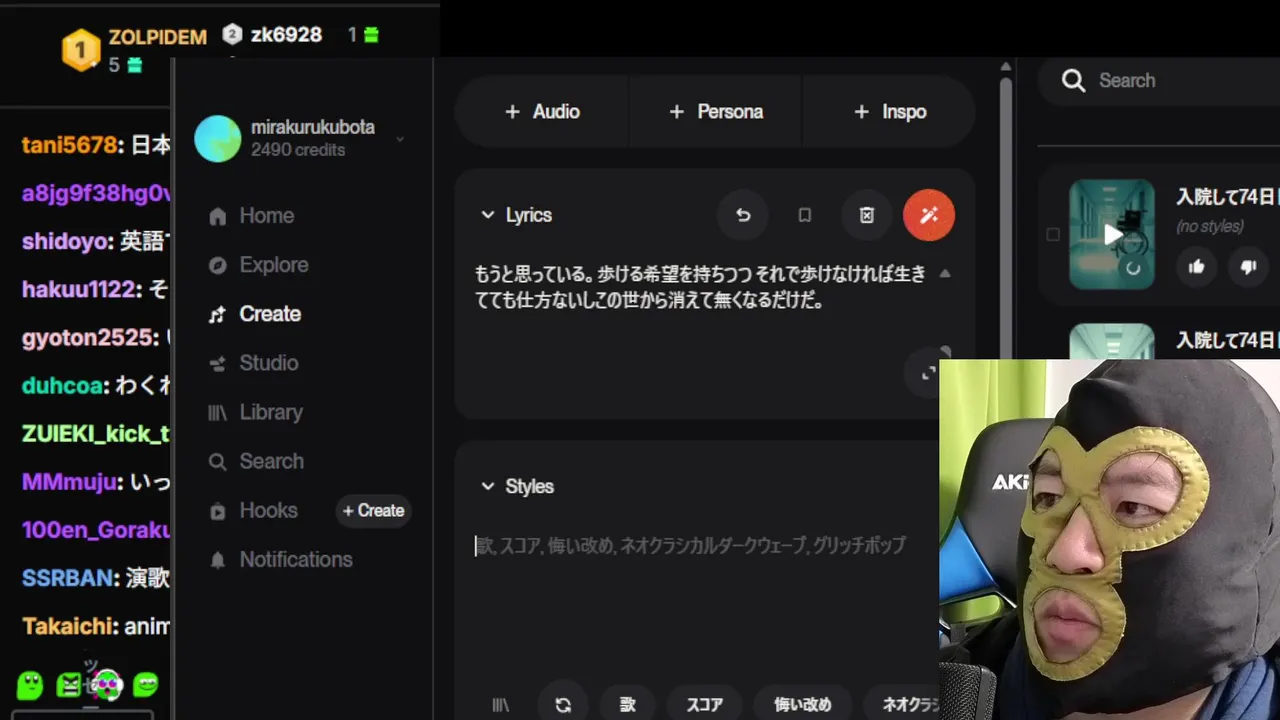Click the Library books icon in sidebar
The image size is (1280, 720).
(218, 412)
